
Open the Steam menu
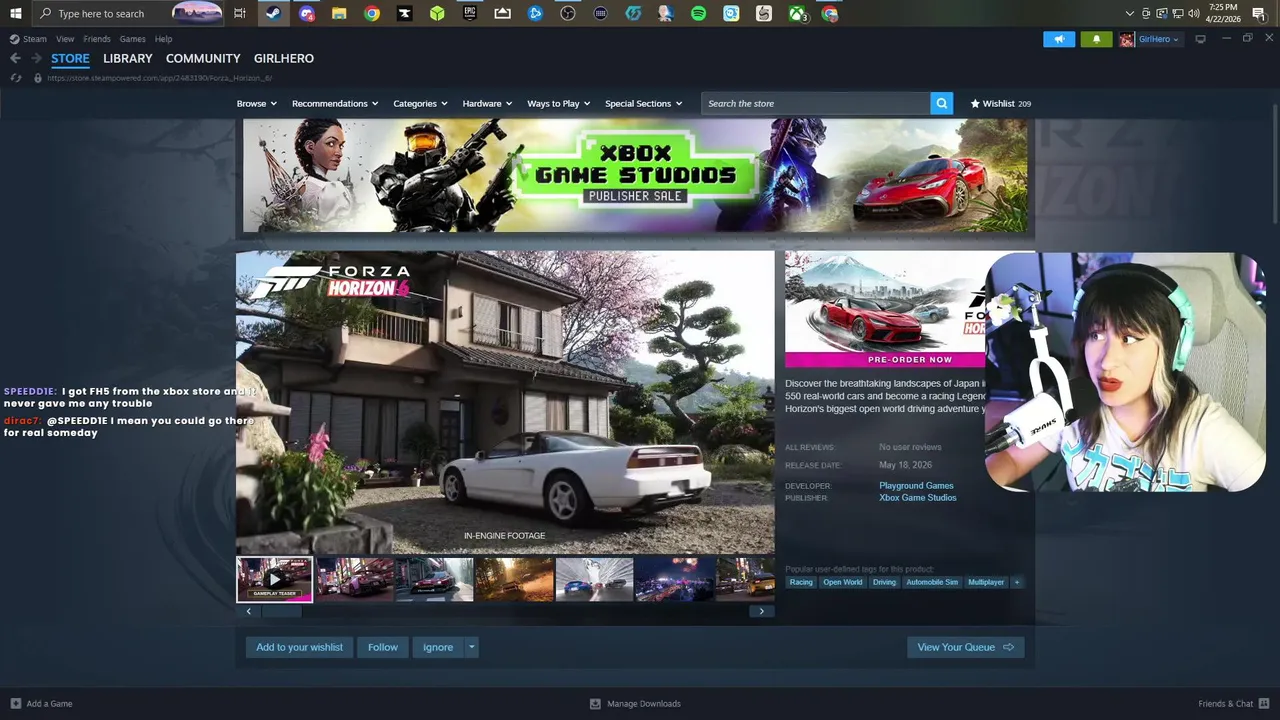click(29, 39)
